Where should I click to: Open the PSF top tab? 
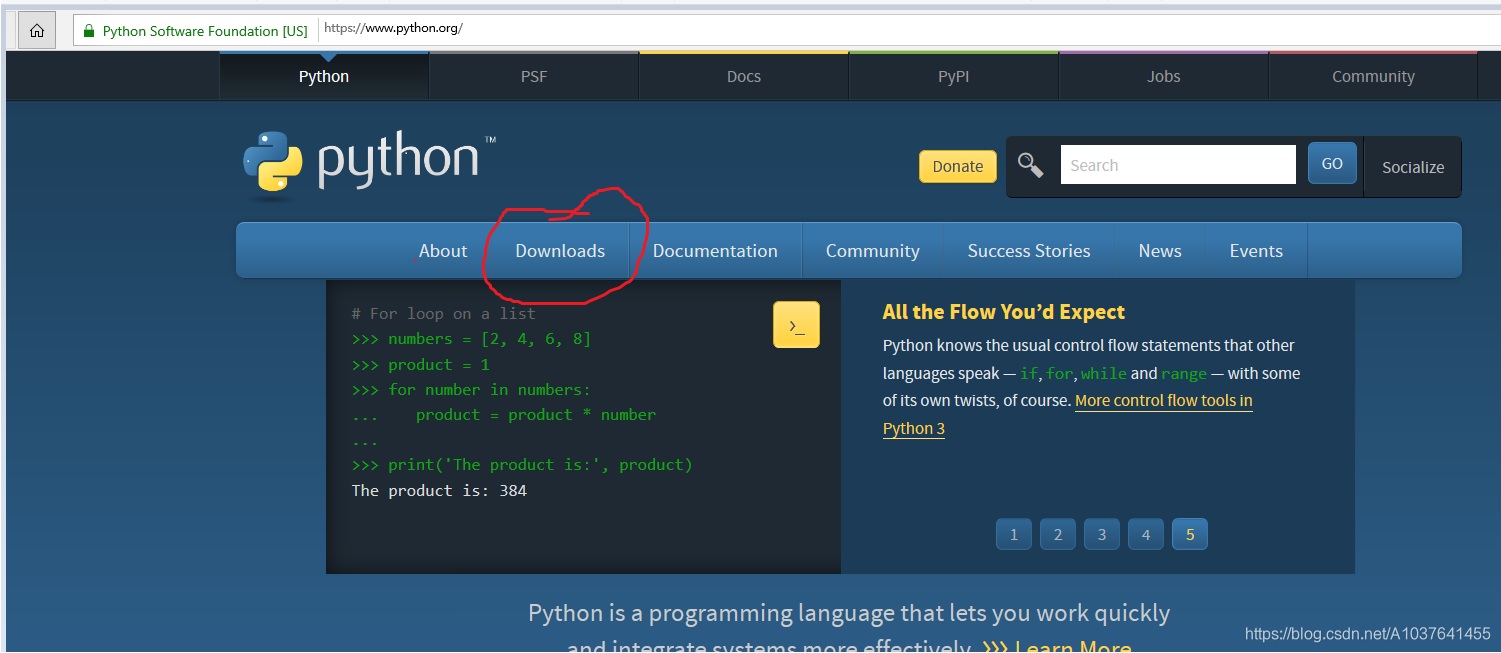pos(534,76)
